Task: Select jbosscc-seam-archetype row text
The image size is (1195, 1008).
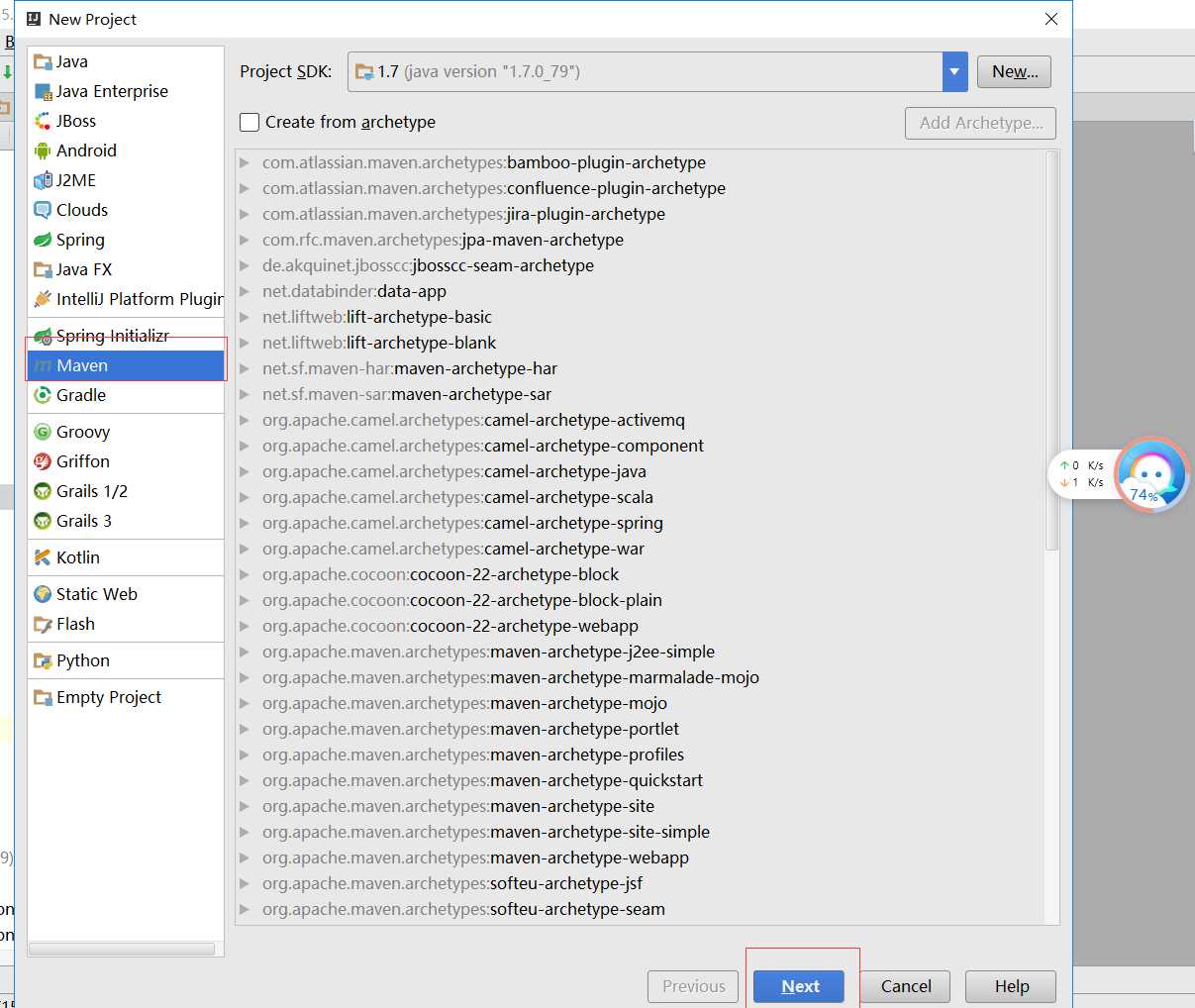Action: coord(428,265)
